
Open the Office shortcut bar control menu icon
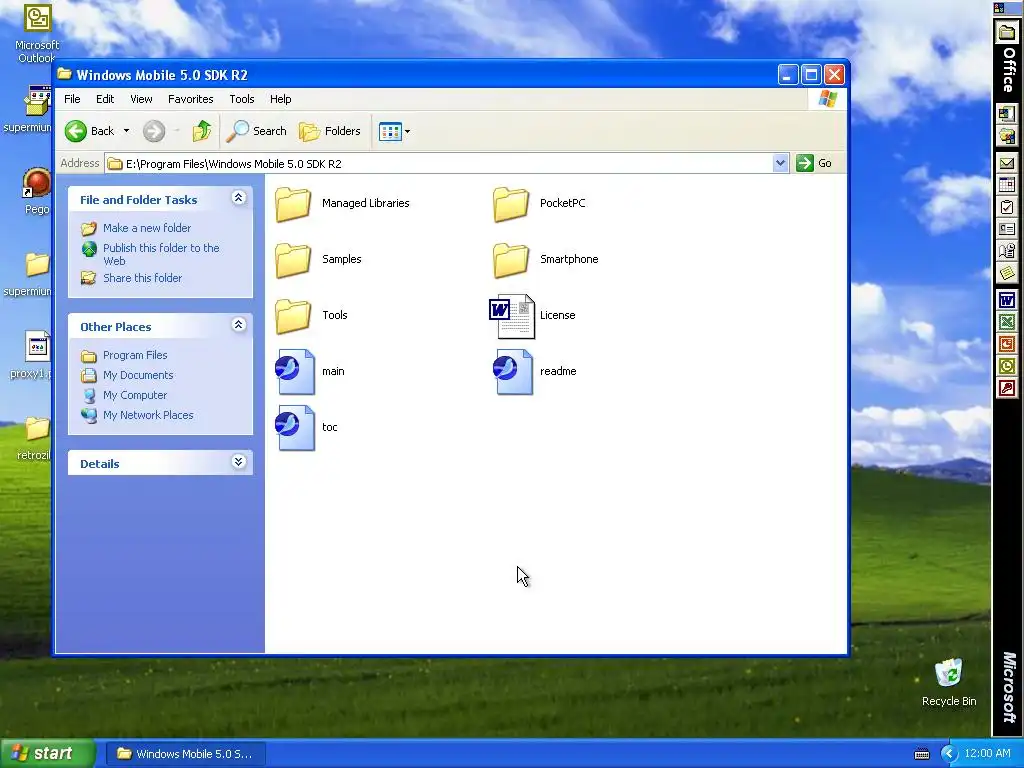coord(999,8)
